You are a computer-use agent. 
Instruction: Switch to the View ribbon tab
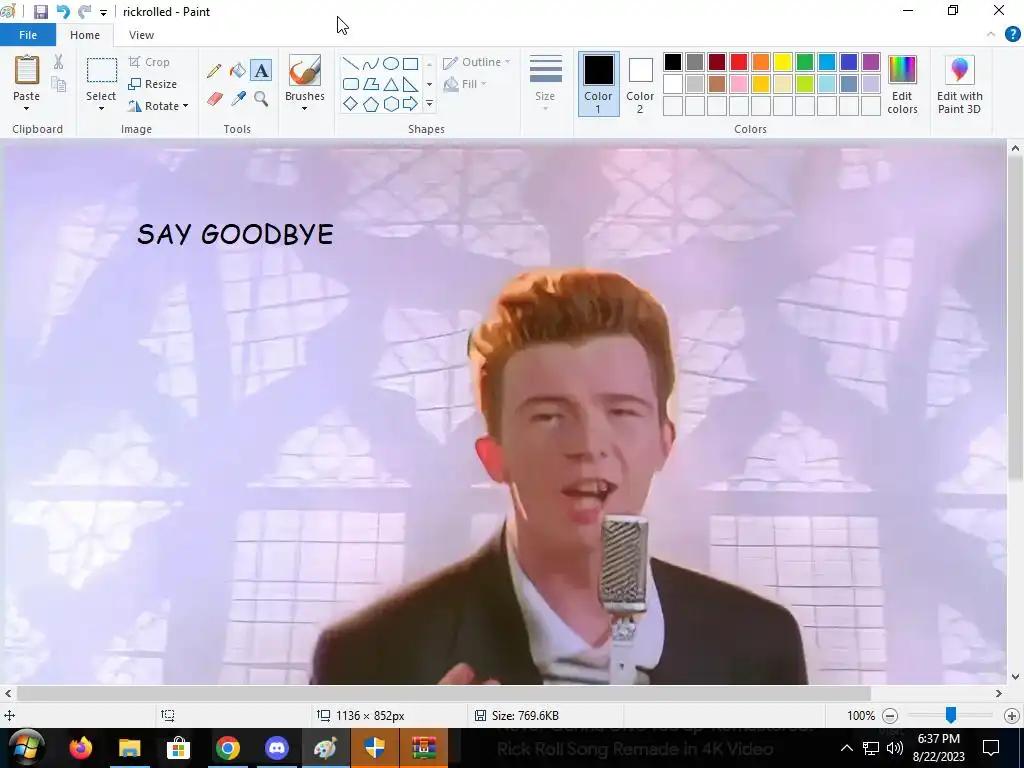pos(141,35)
